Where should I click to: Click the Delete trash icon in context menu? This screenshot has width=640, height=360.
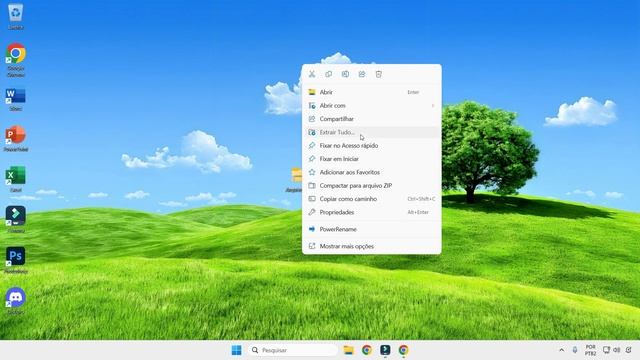379,74
